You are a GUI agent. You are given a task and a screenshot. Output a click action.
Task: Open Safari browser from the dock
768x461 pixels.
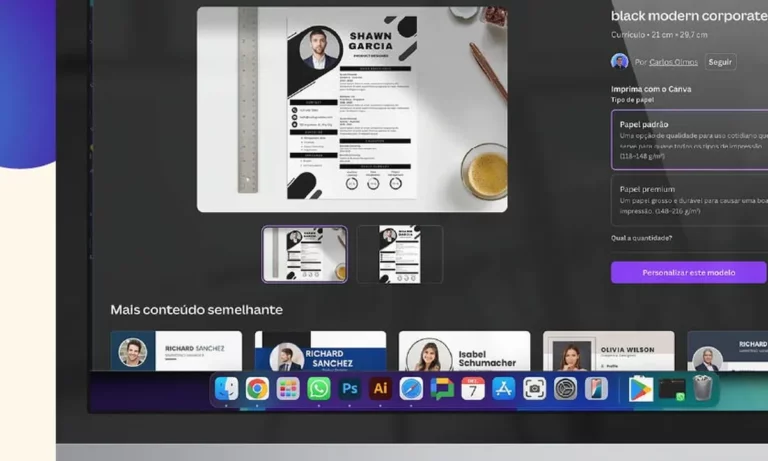[x=411, y=389]
